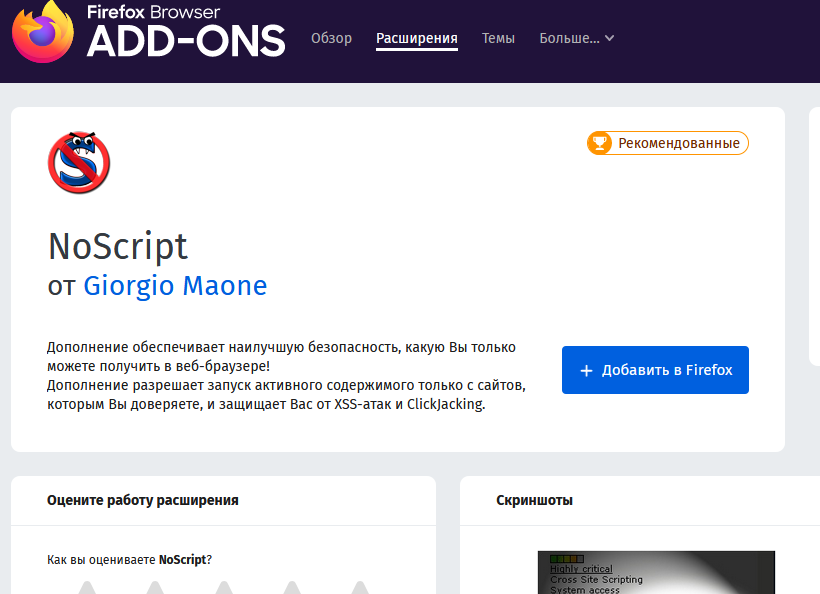
Task: Open the NoScript screenshot thumbnail
Action: point(656,572)
